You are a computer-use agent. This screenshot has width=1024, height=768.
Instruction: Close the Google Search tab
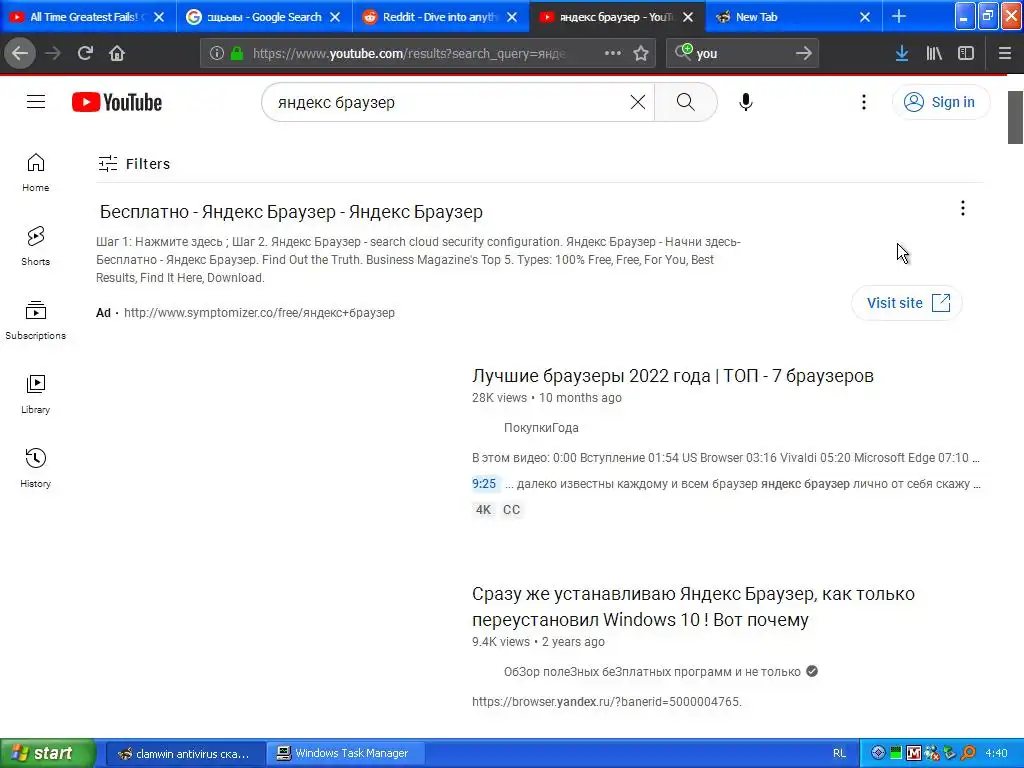[335, 17]
